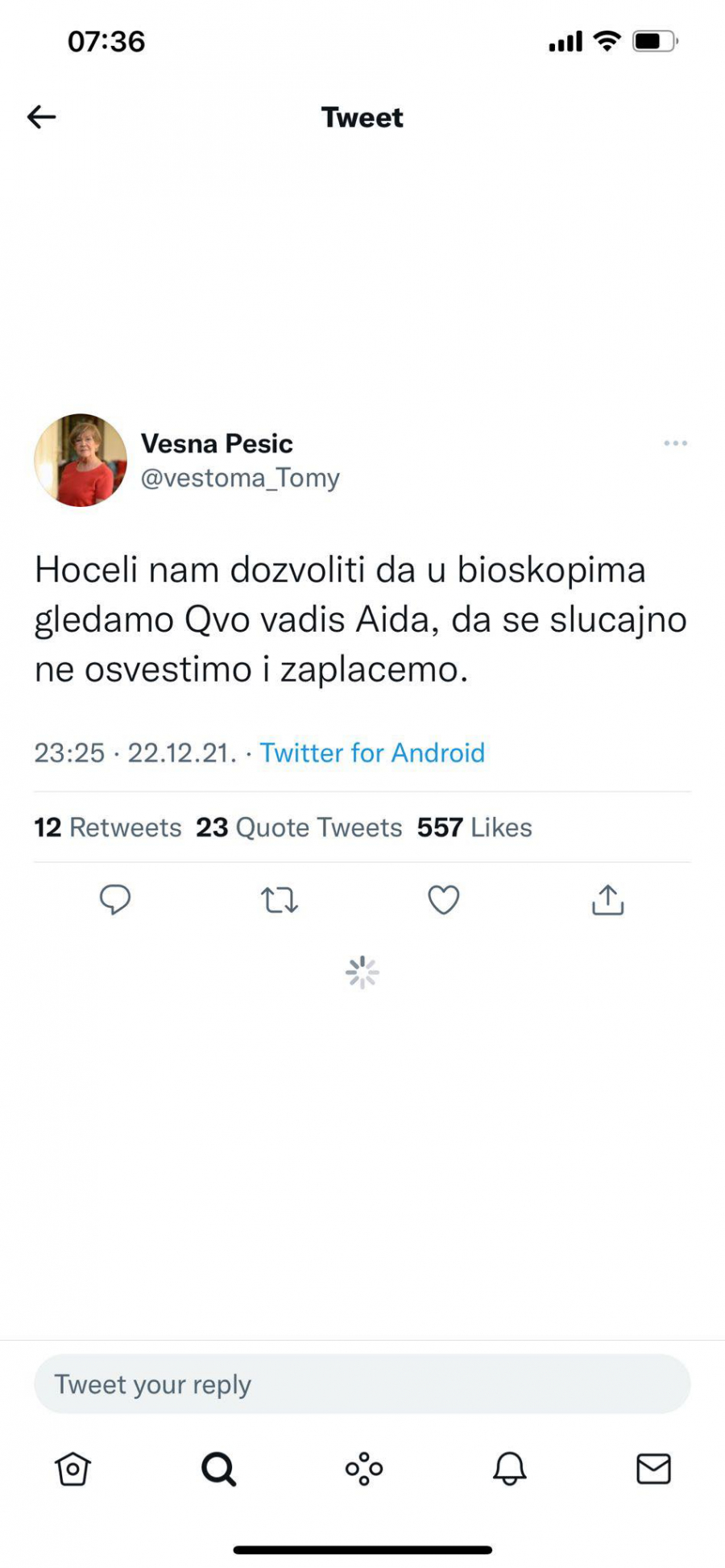
Task: Click the retweet icon under the tweet
Action: pyautogui.click(x=280, y=901)
